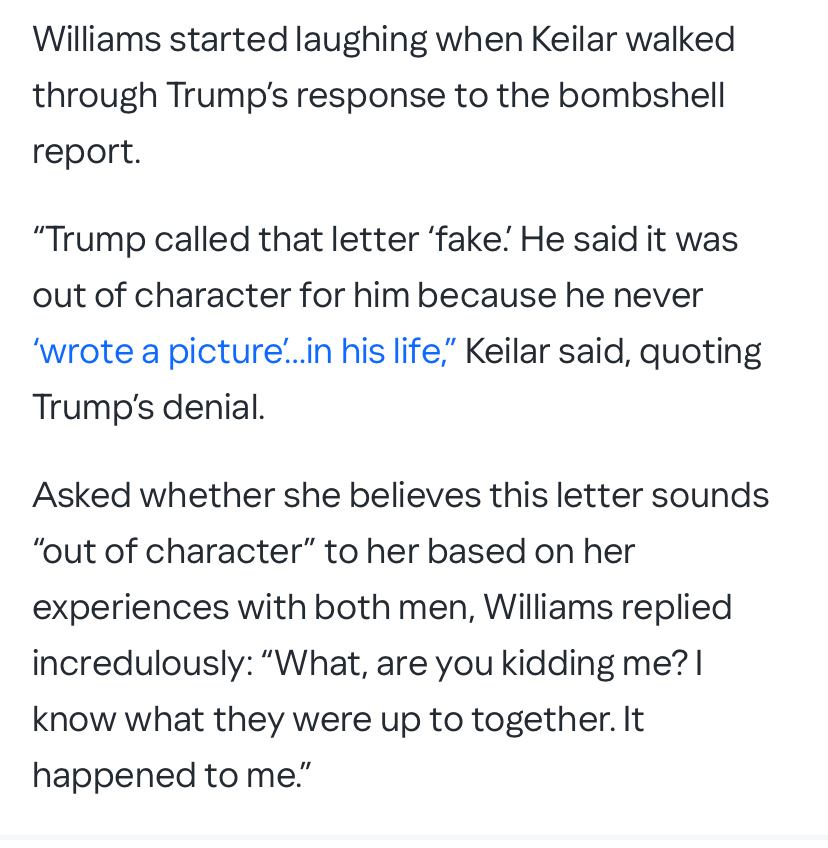Click the word 'report.' ending the first paragraph
828x848 pixels.
pos(87,153)
